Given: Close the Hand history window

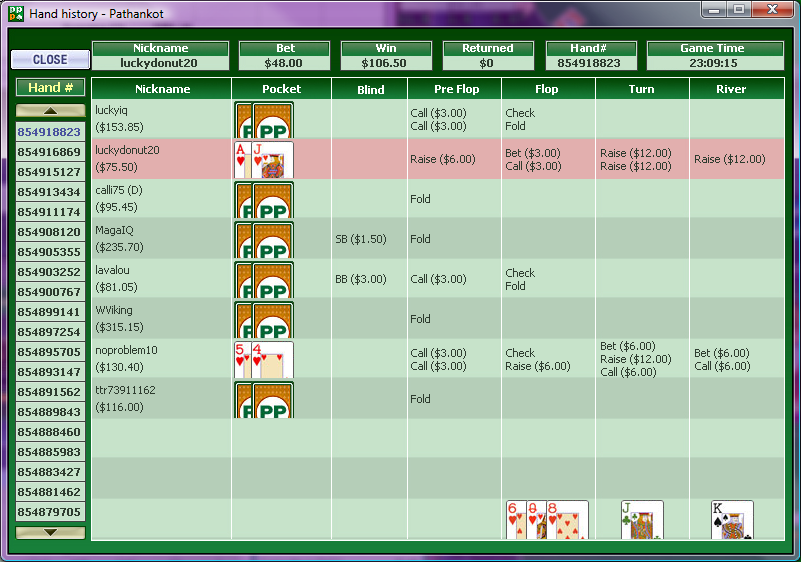Looking at the screenshot, I should pyautogui.click(x=773, y=9).
